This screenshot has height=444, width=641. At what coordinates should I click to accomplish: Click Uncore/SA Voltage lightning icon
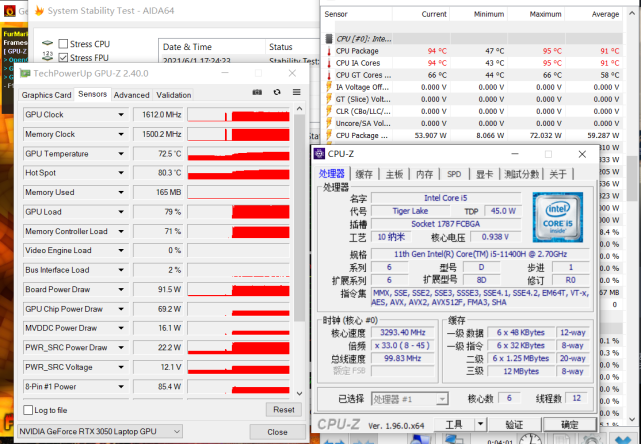pos(329,123)
